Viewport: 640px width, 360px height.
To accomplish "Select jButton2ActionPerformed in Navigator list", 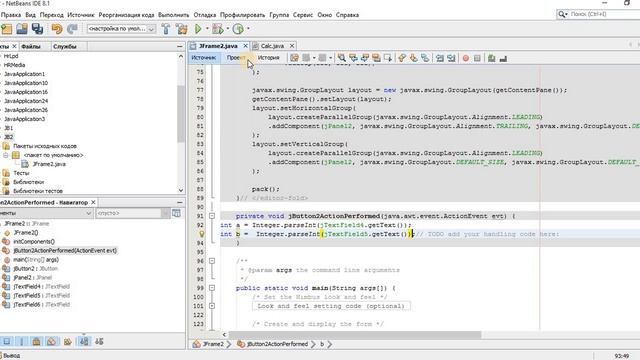I will (x=64, y=251).
